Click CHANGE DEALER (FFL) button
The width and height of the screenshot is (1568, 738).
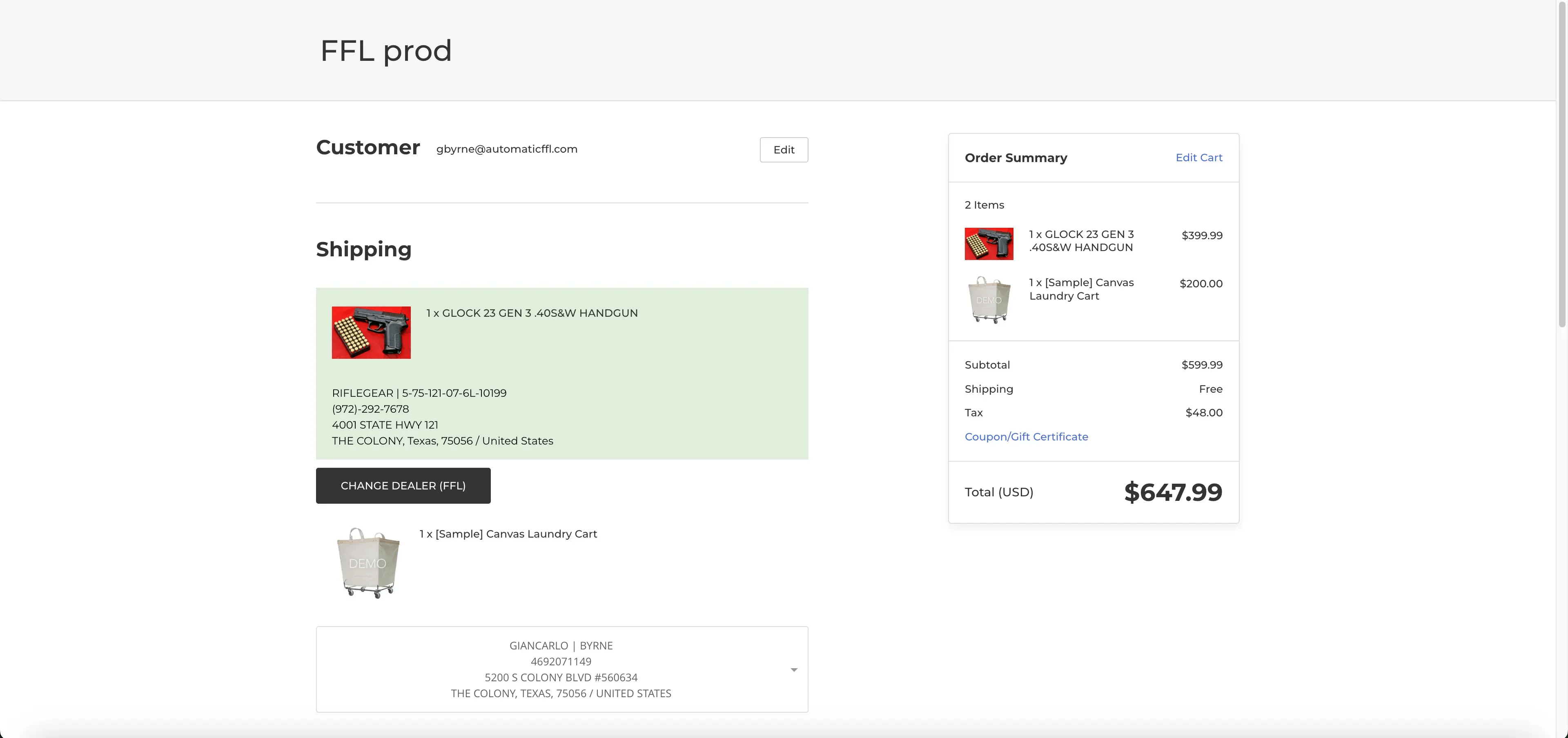(403, 485)
